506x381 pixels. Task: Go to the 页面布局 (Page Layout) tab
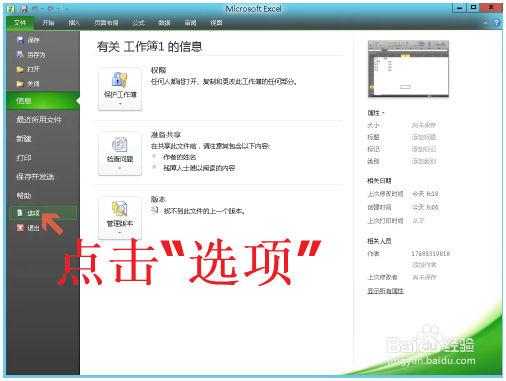coord(106,23)
